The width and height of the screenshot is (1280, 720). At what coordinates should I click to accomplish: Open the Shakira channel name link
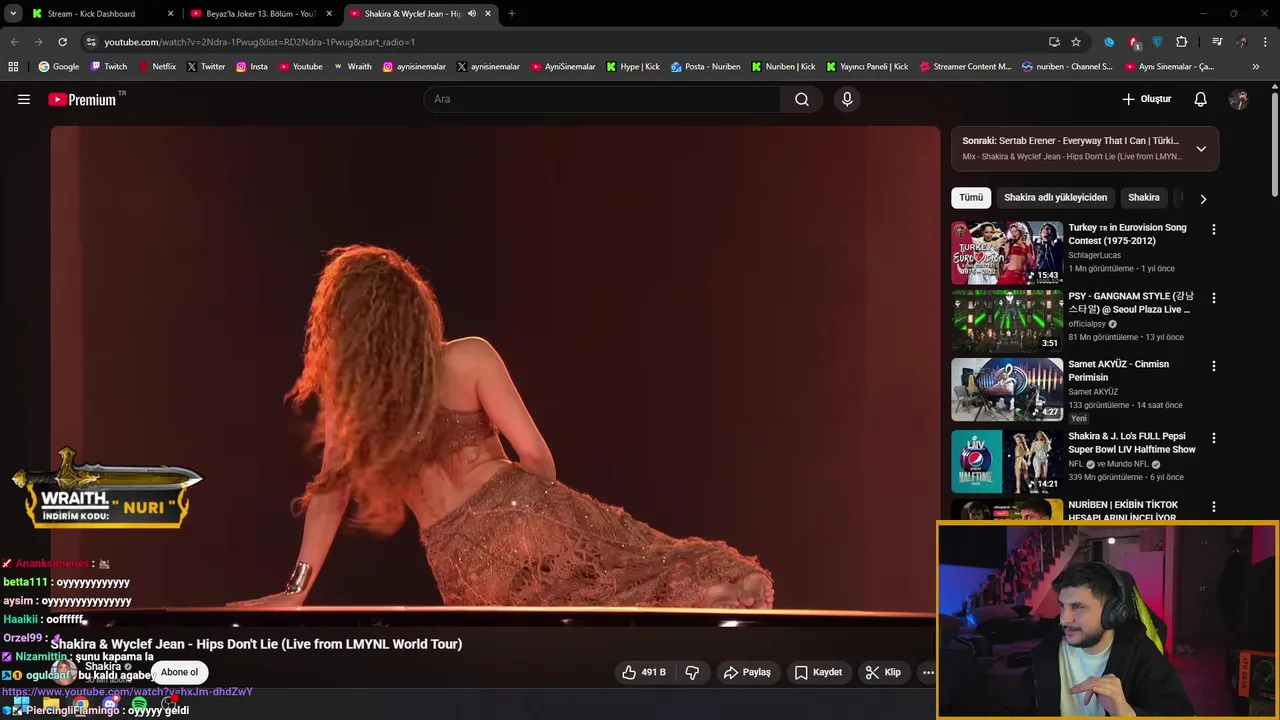tap(103, 666)
